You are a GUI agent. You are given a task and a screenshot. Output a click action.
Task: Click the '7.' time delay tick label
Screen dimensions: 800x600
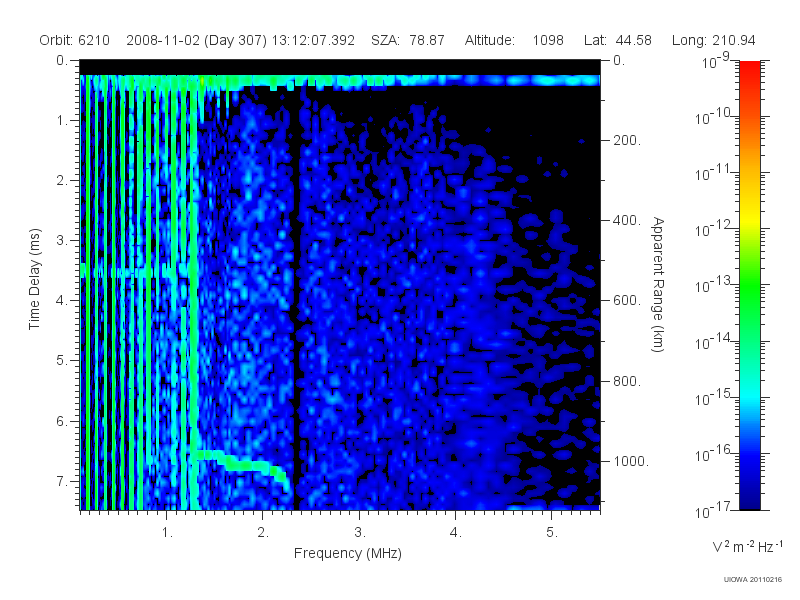[x=62, y=481]
